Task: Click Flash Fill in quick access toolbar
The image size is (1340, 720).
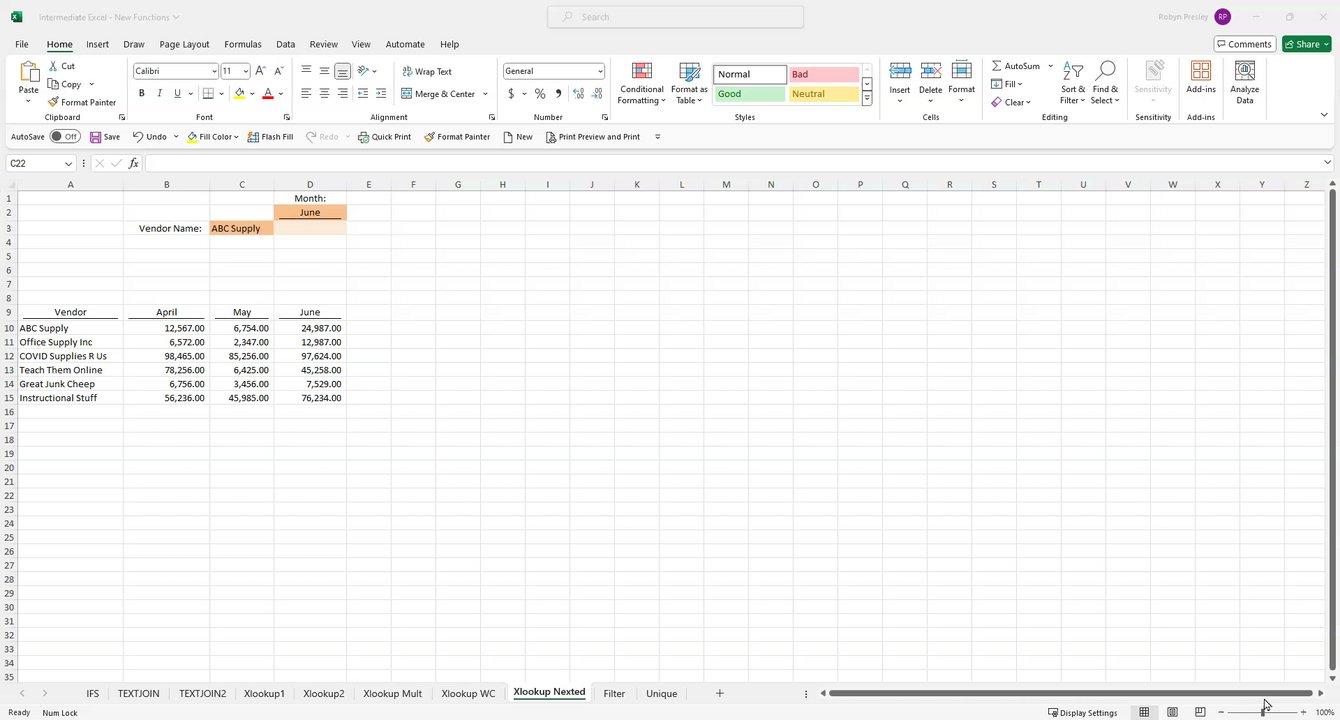Action: (x=270, y=137)
